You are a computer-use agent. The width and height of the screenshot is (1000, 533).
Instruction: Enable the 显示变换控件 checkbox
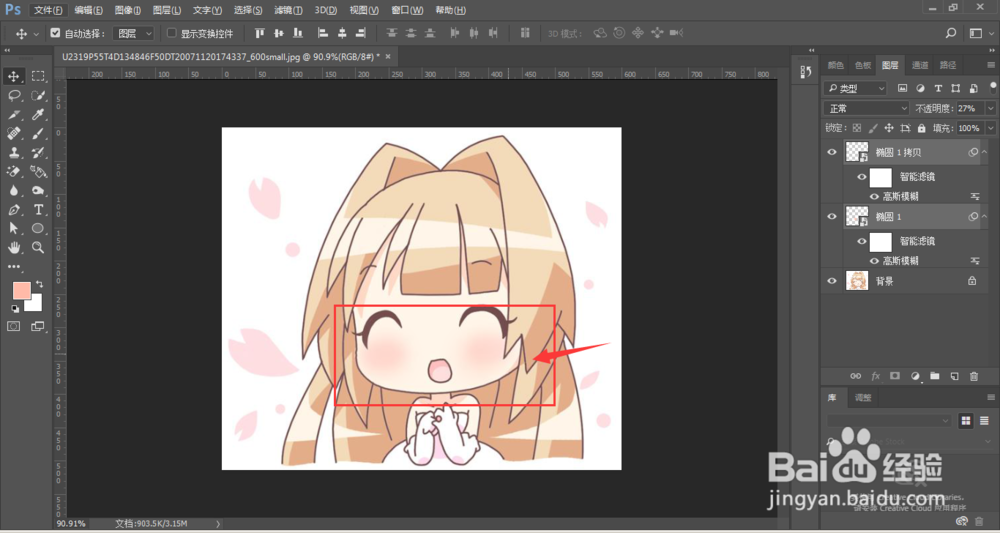(x=172, y=33)
